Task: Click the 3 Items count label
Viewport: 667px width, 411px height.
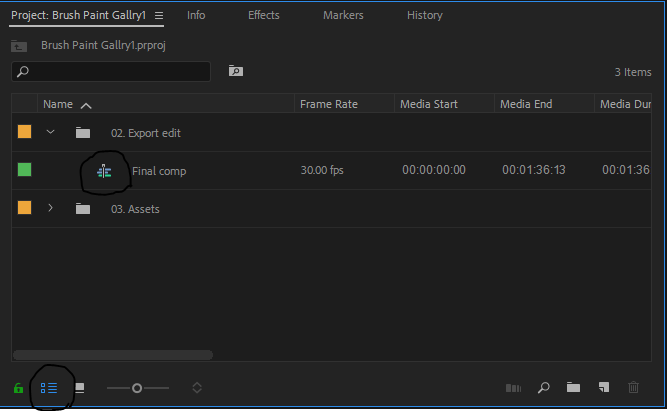Action: click(633, 72)
